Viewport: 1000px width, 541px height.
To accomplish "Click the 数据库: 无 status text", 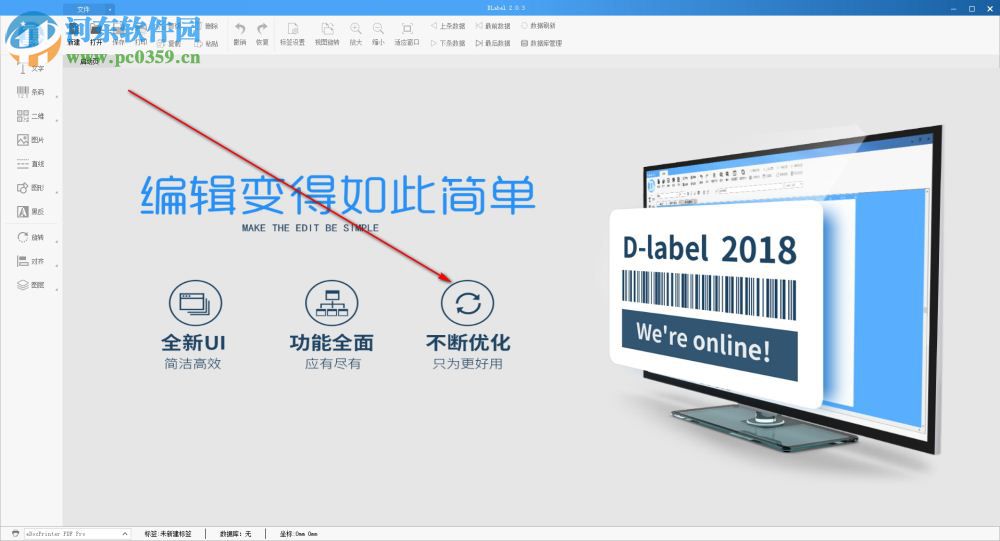I will pyautogui.click(x=235, y=533).
